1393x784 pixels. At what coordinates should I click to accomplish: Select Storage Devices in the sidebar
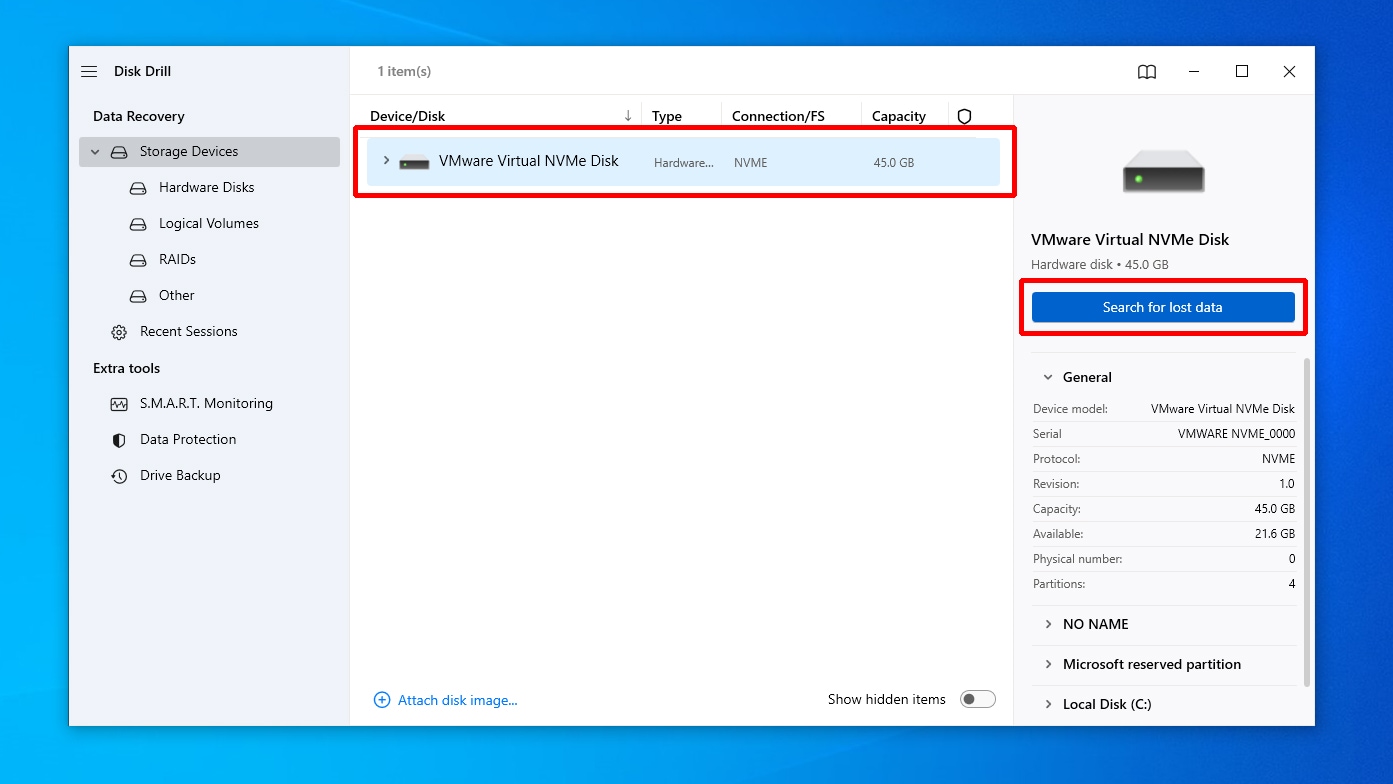[209, 152]
